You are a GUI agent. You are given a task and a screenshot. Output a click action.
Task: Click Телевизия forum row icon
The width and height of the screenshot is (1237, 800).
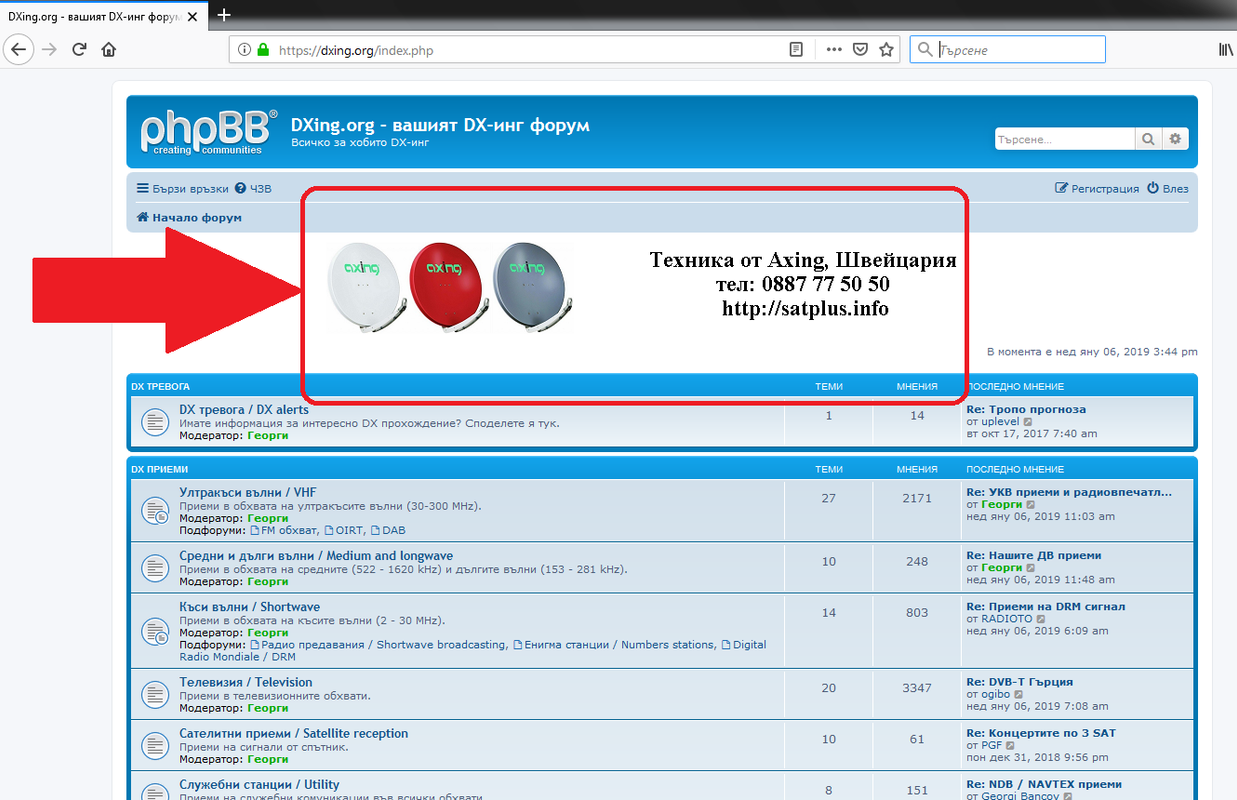tap(153, 694)
